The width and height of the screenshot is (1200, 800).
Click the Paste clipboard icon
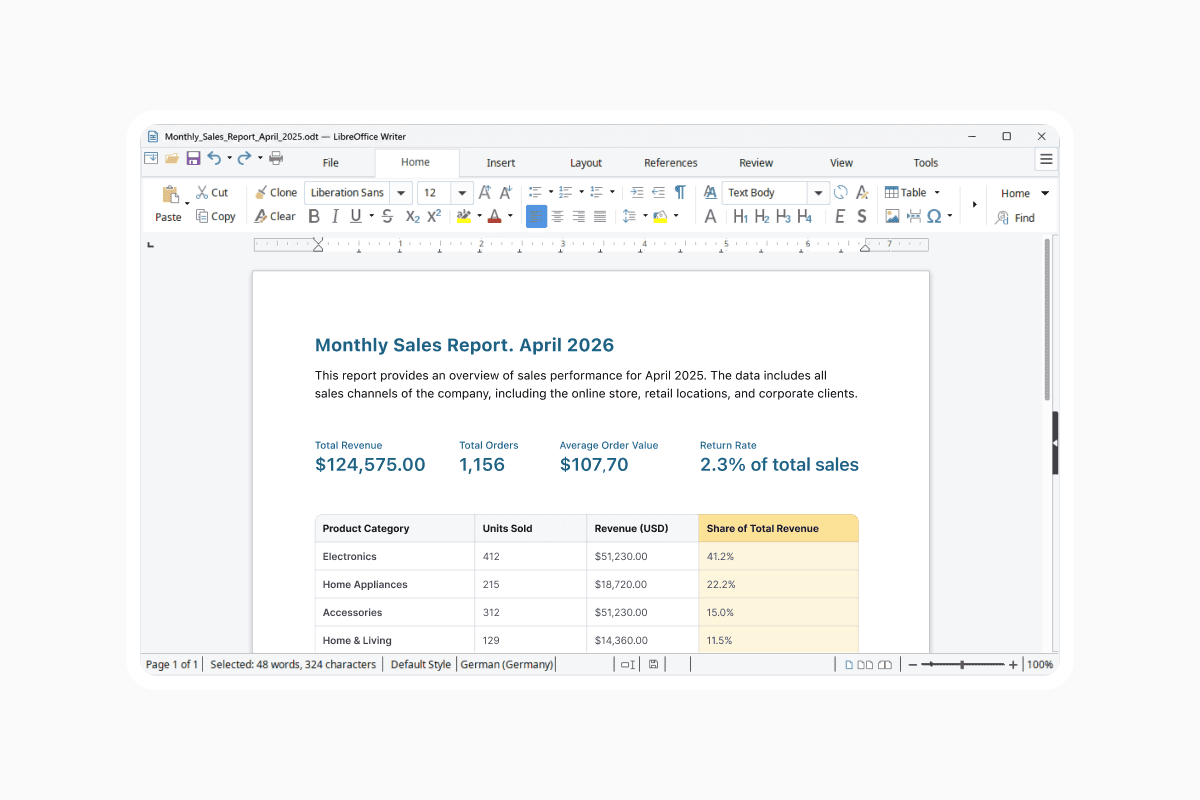[170, 195]
